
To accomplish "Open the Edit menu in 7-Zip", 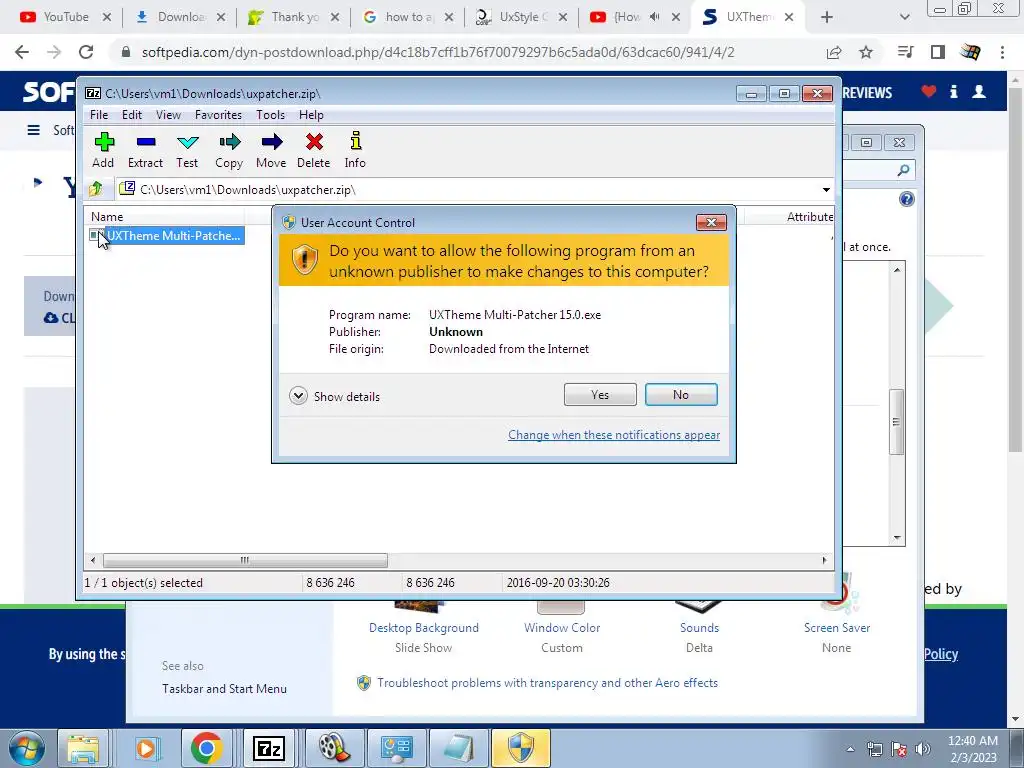I will coord(132,115).
